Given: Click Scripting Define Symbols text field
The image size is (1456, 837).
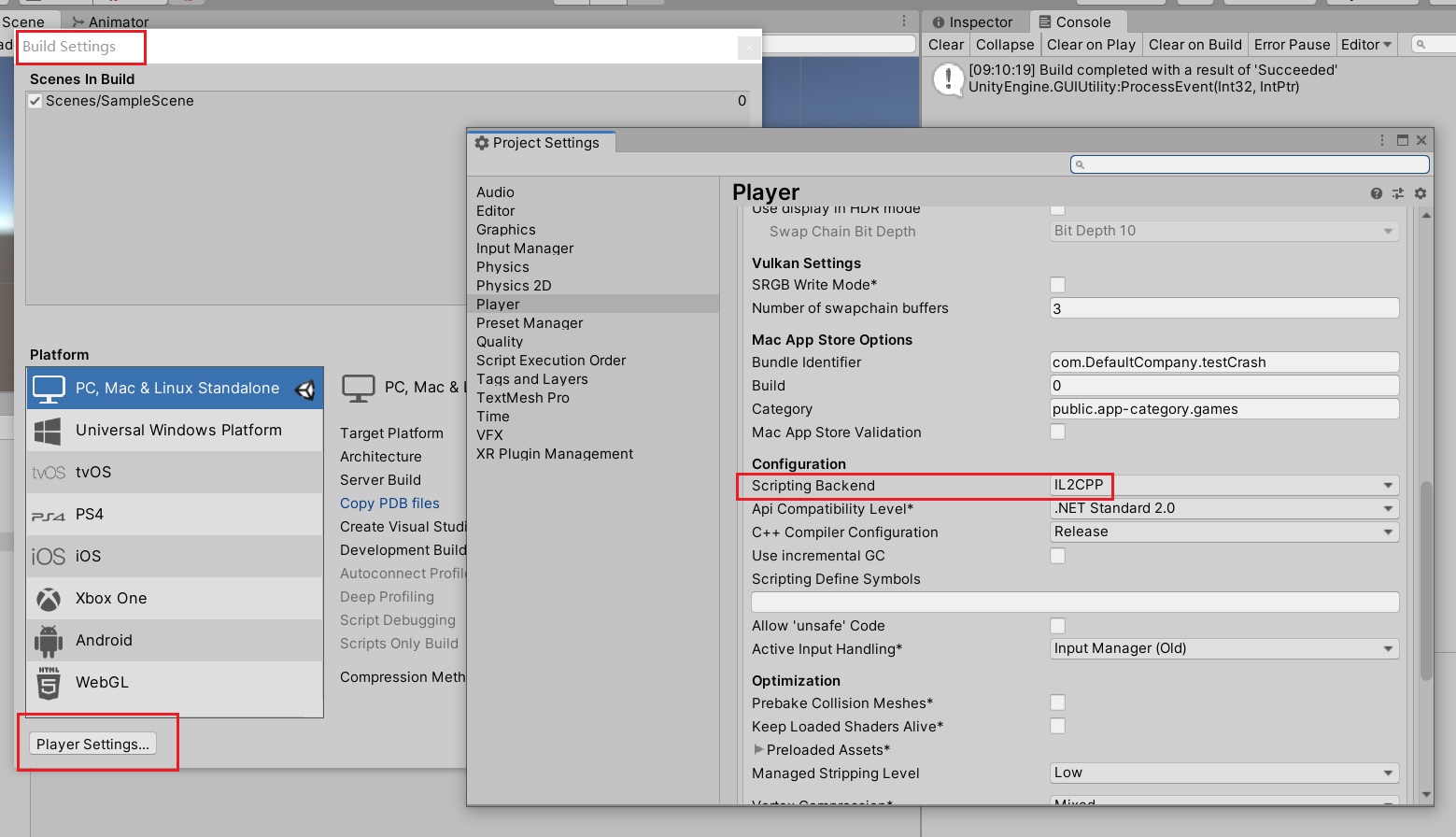Looking at the screenshot, I should (x=1075, y=602).
